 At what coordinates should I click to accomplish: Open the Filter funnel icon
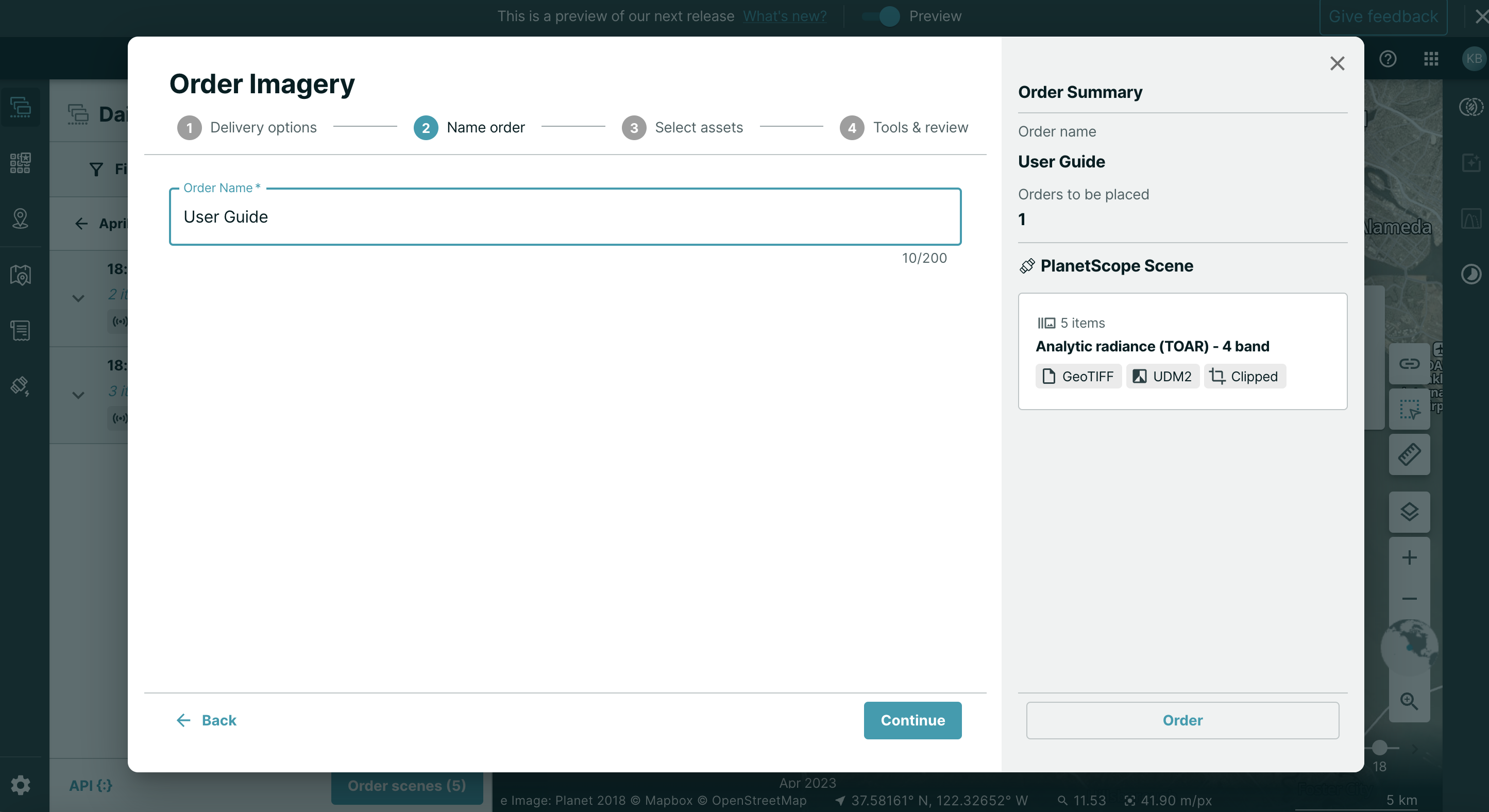pyautogui.click(x=96, y=169)
